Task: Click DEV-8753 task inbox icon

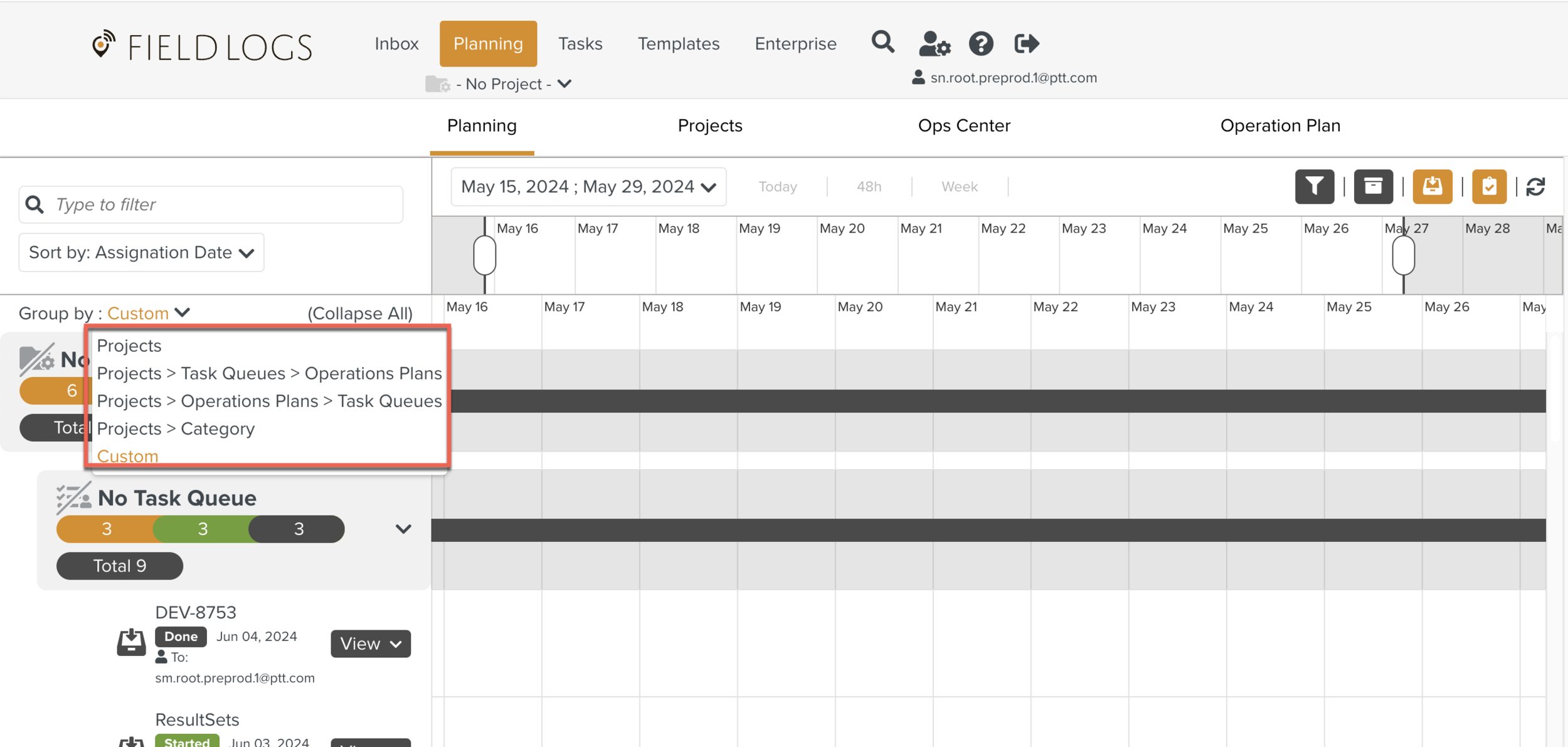Action: click(131, 642)
